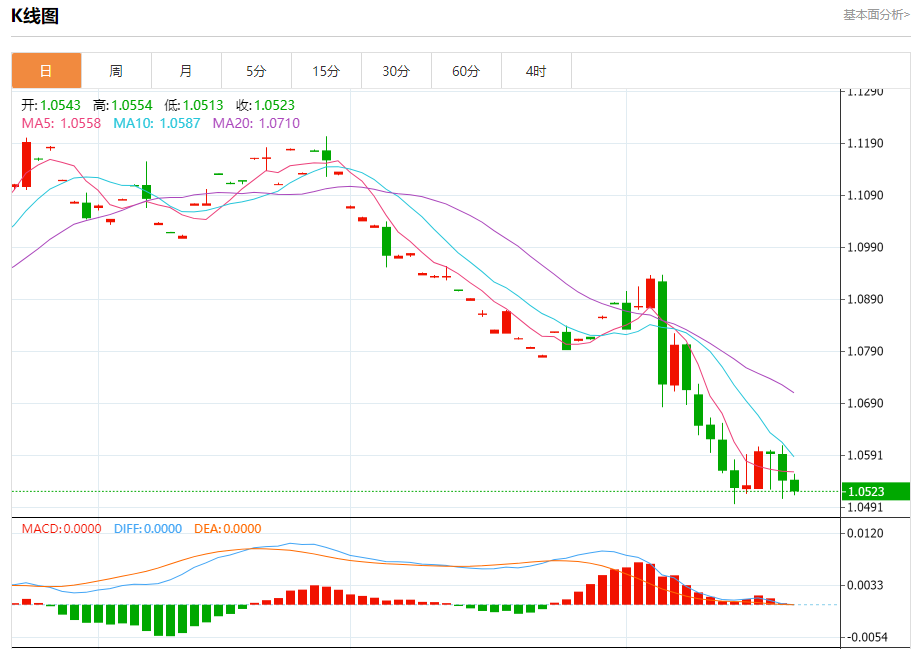Click the DIFF value label
Viewport: 919px width, 649px height.
[147, 529]
